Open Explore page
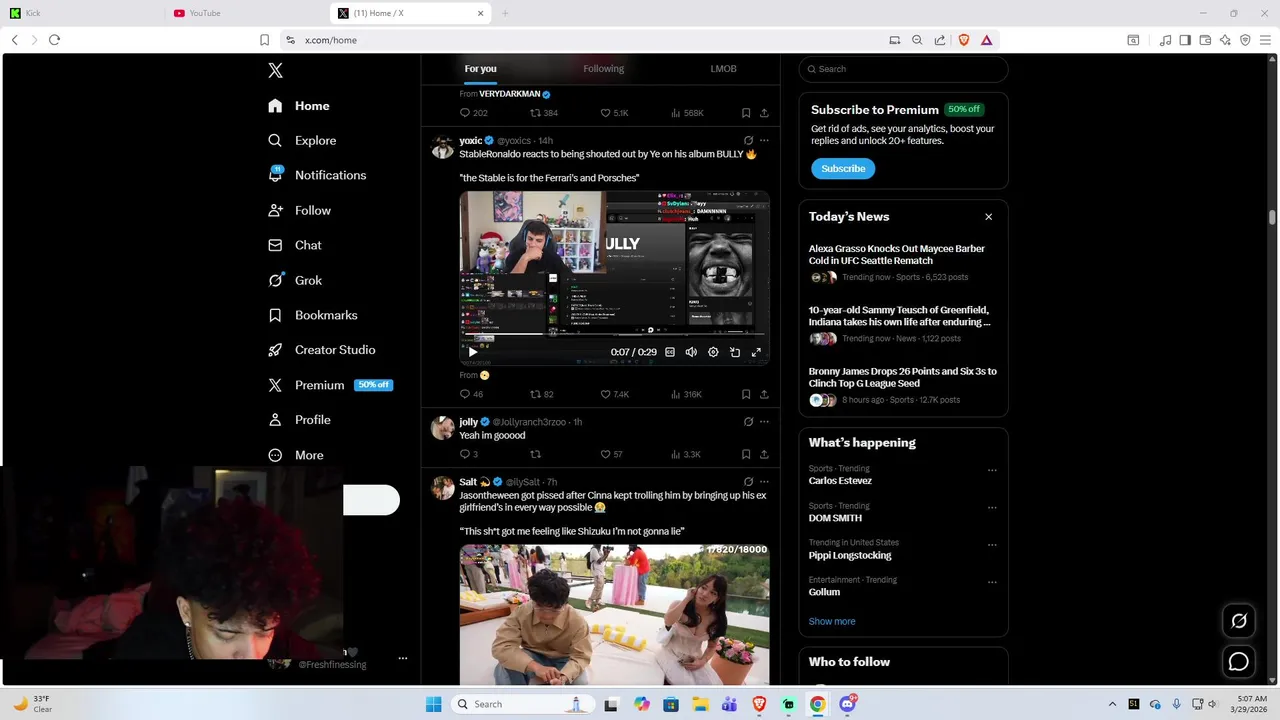 point(302,141)
